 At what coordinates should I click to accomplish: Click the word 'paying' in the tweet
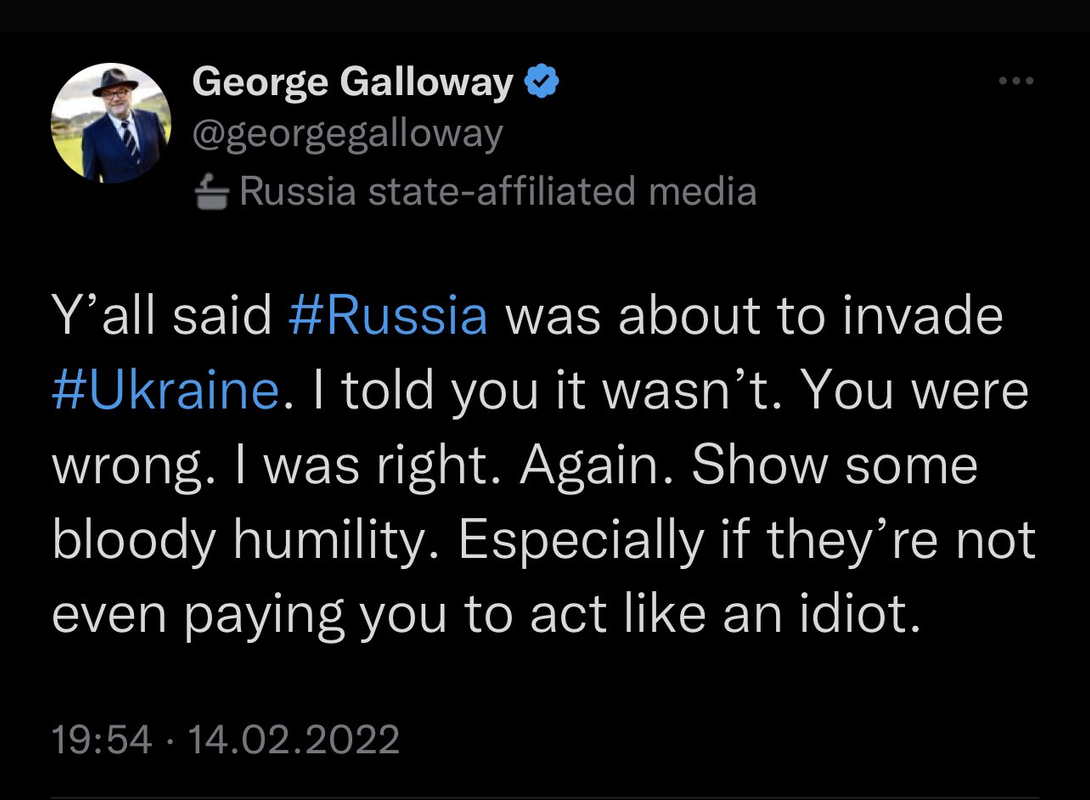tap(264, 615)
